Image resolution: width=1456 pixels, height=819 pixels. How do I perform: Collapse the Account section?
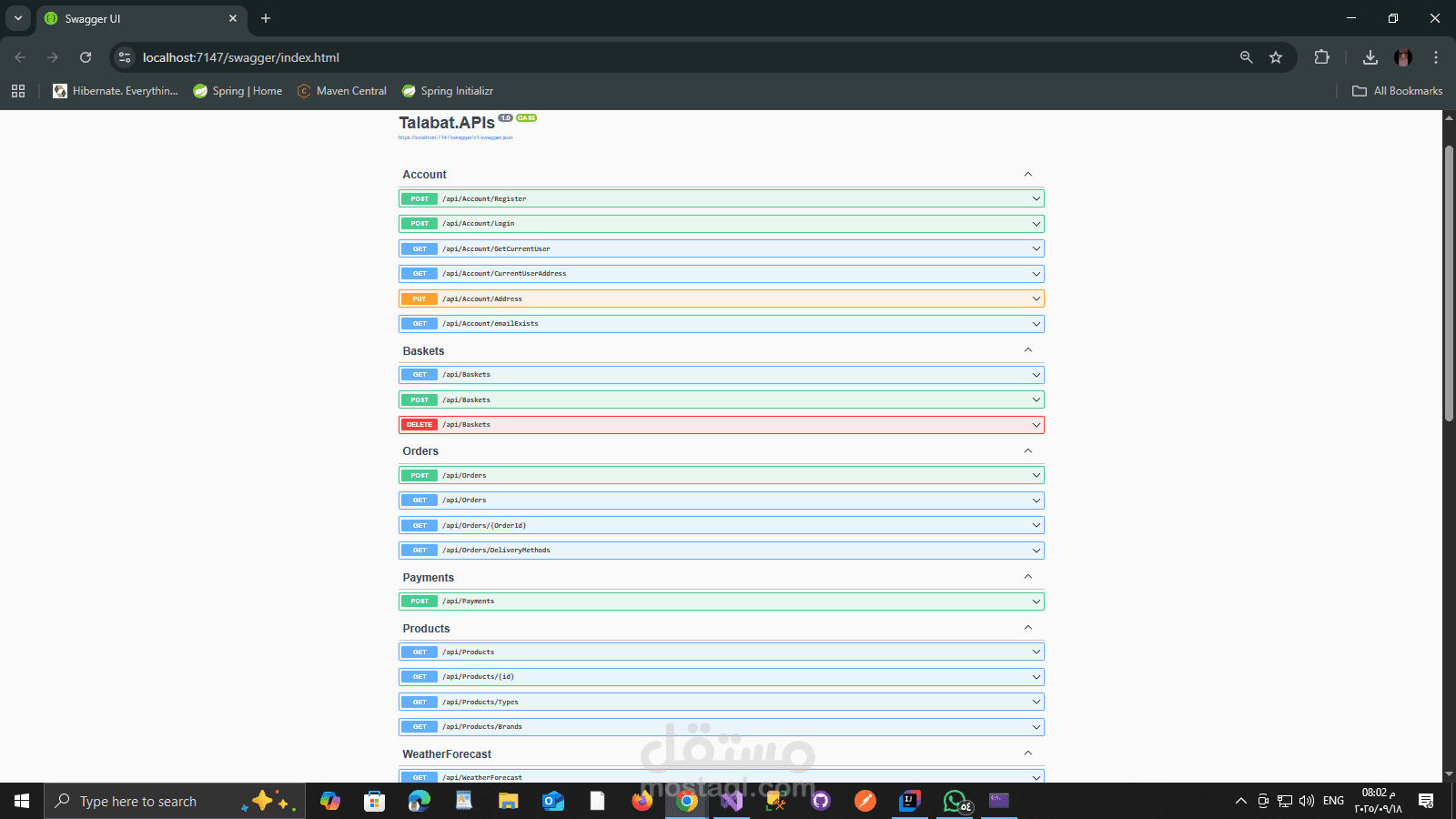click(x=1028, y=174)
